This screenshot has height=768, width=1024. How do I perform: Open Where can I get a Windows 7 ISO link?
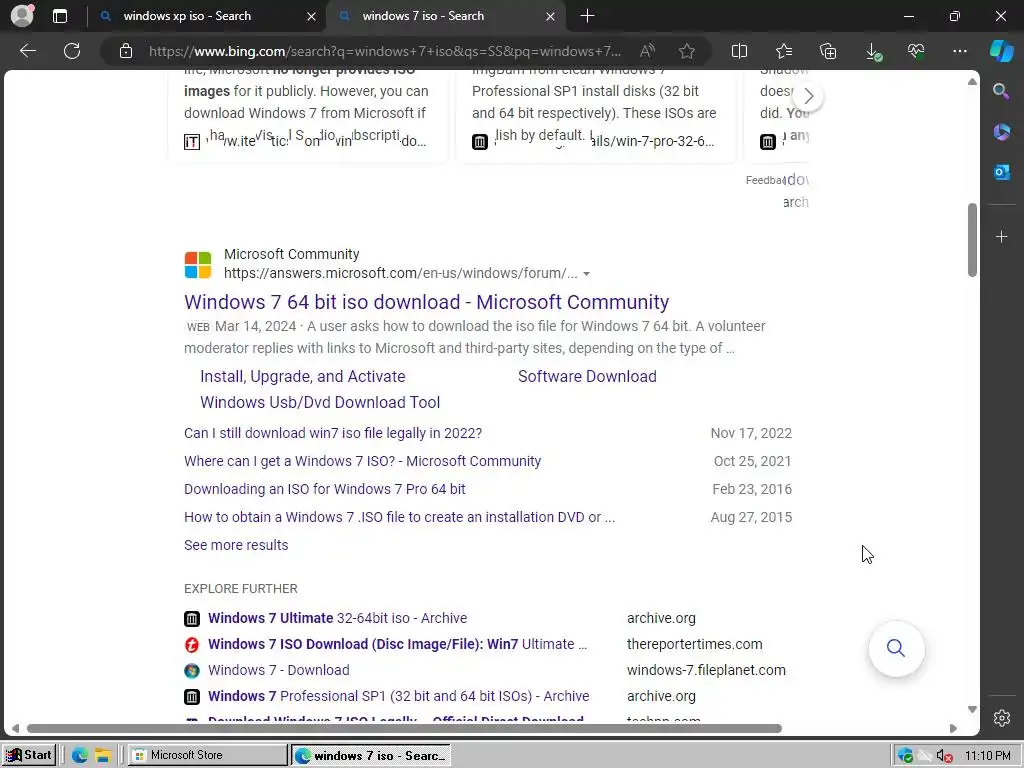362,461
